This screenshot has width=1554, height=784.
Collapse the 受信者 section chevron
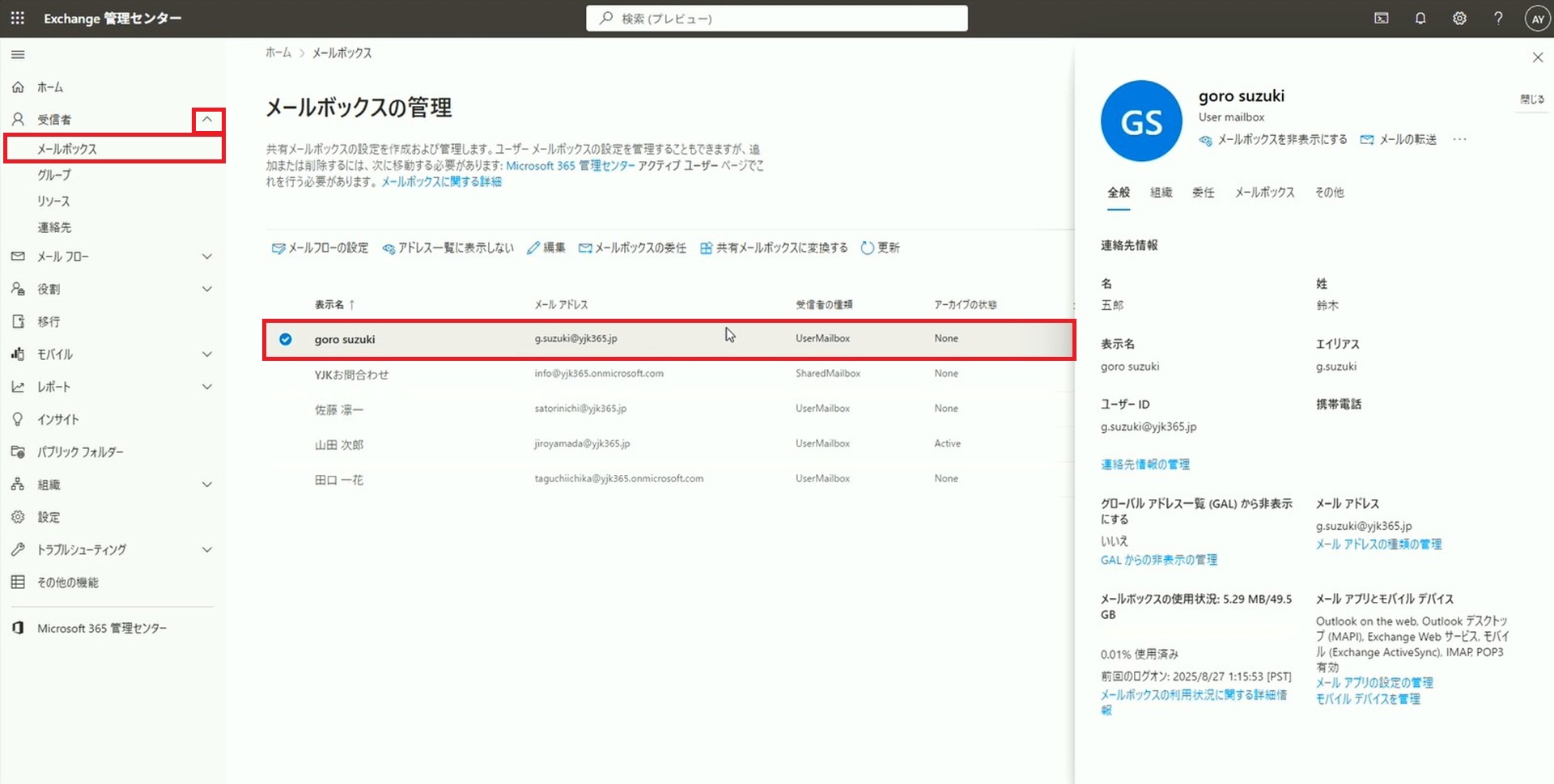tap(207, 120)
